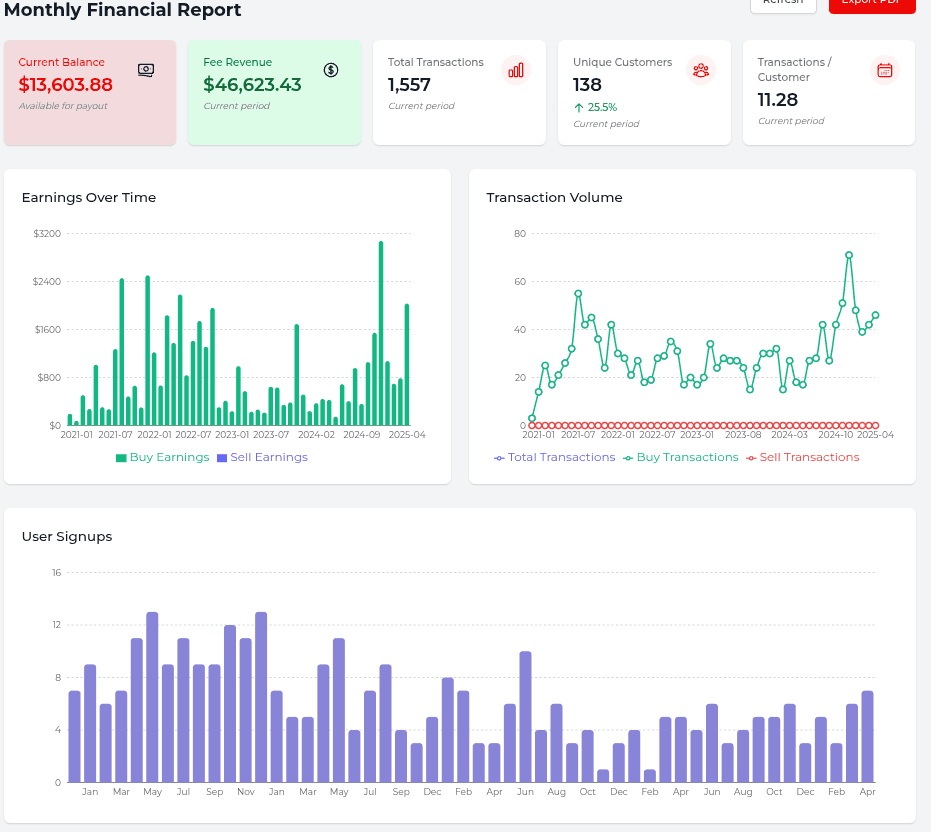This screenshot has width=931, height=832.
Task: Click the users icon on Unique Customers card
Action: click(701, 71)
